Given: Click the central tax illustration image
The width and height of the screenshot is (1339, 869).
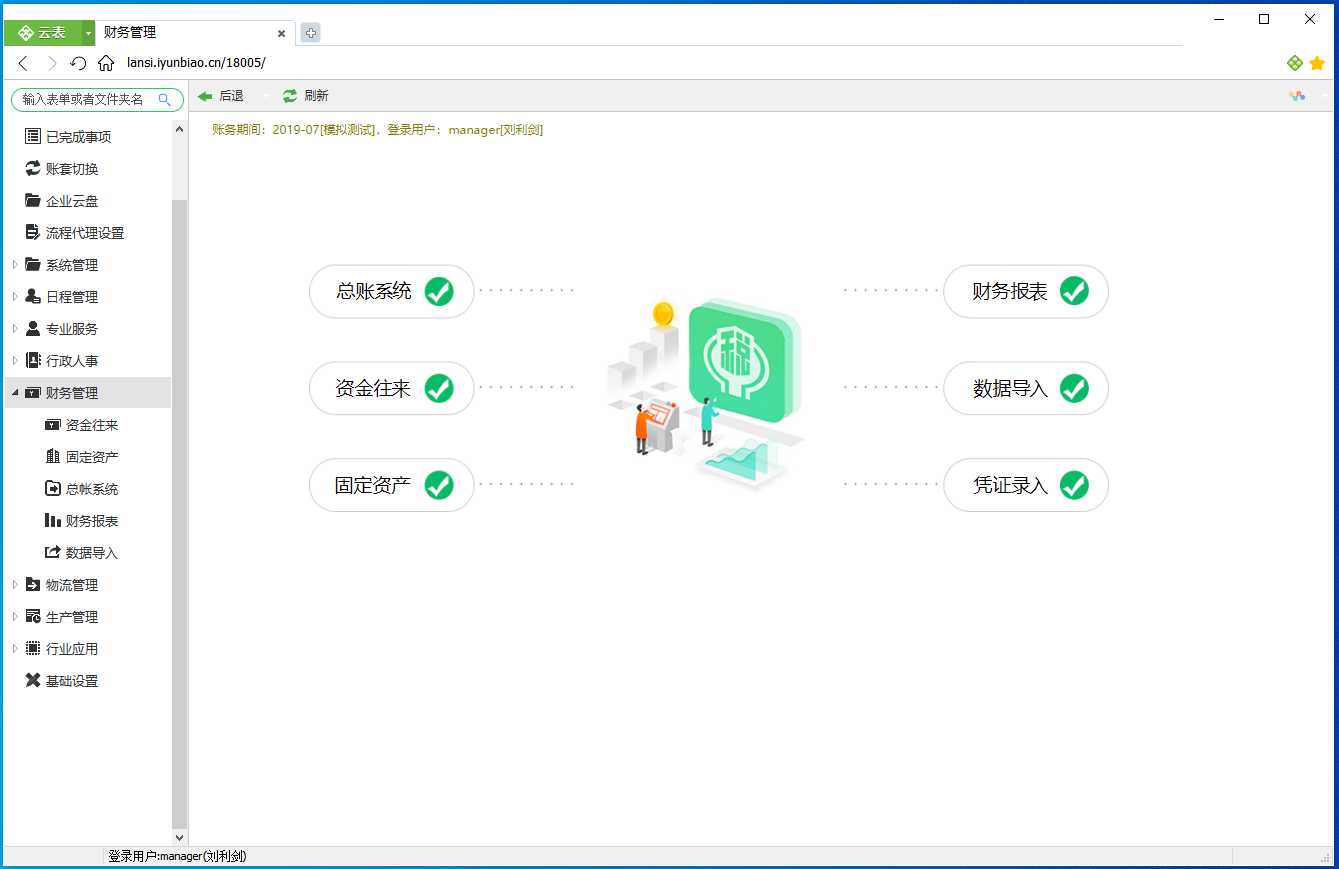Looking at the screenshot, I should point(707,394).
